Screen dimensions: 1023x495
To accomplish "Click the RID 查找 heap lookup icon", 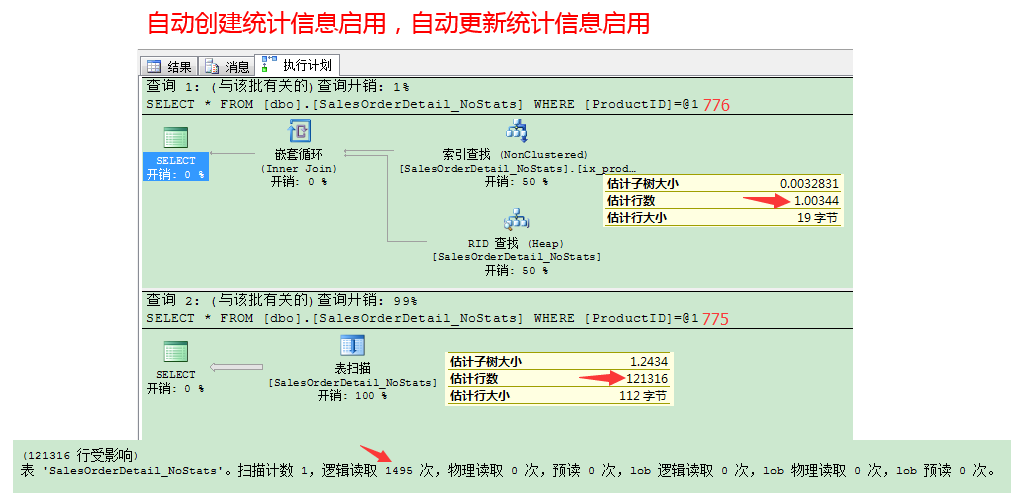I will pos(517,220).
